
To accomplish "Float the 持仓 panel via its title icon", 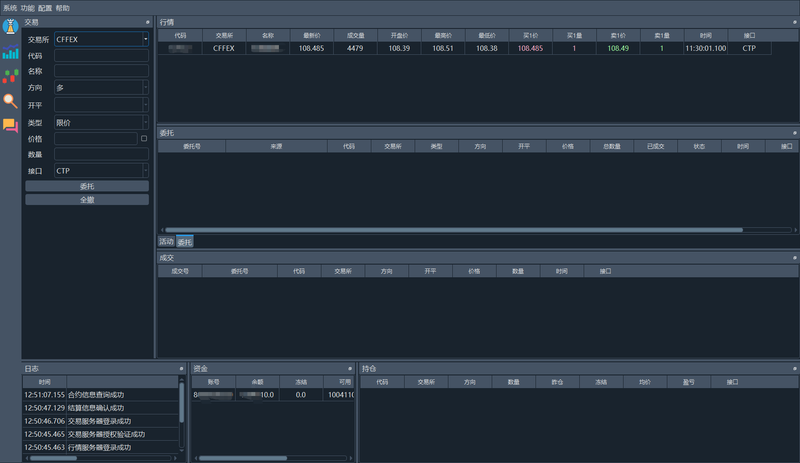I will coord(794,369).
